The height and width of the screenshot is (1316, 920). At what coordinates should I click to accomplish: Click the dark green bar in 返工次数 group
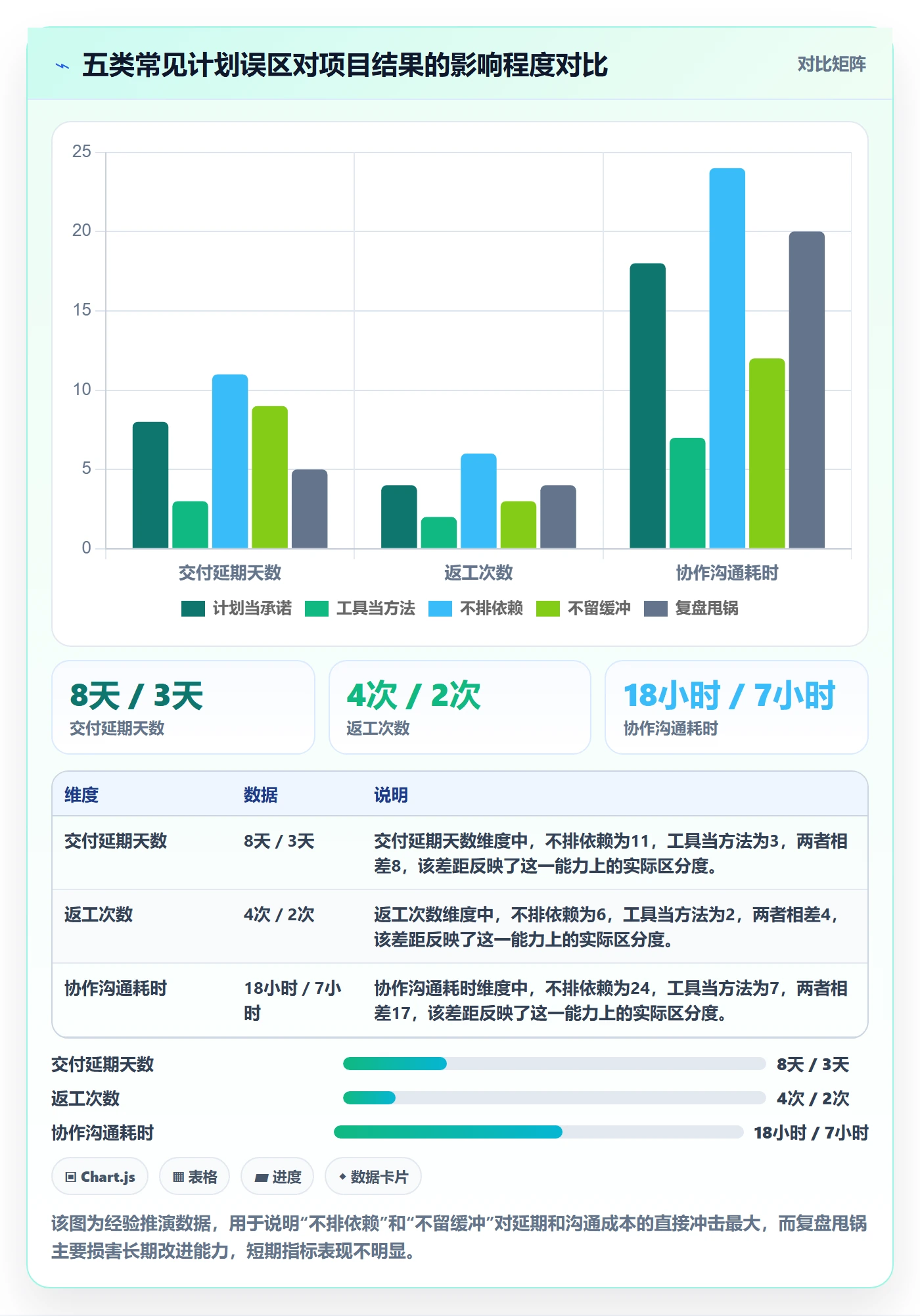click(399, 517)
